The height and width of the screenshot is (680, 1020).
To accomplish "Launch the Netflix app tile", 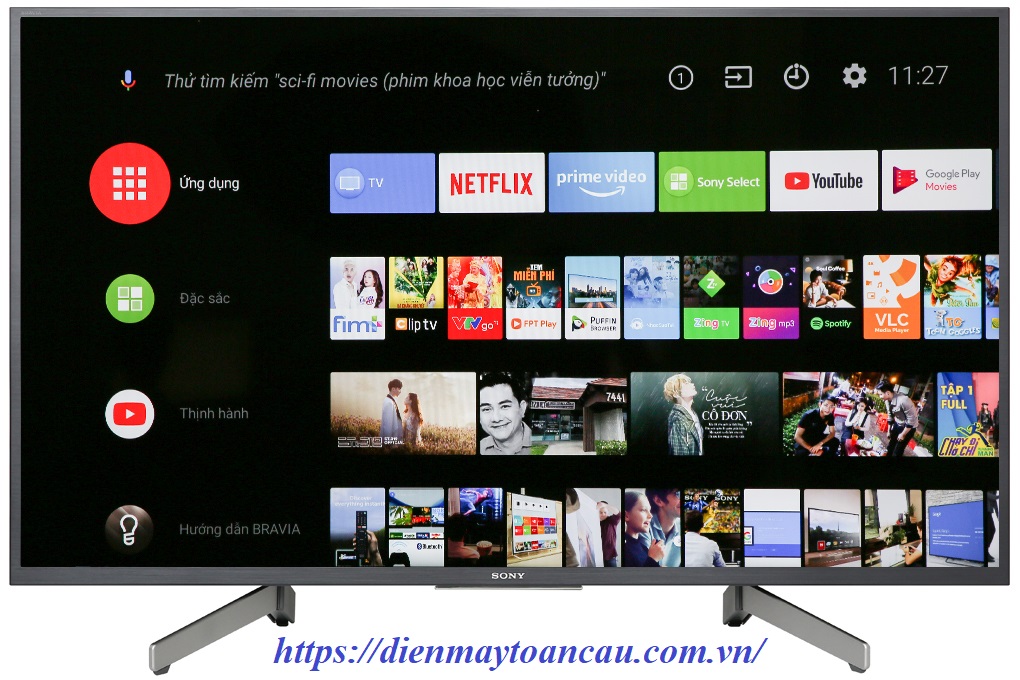I will pos(492,183).
